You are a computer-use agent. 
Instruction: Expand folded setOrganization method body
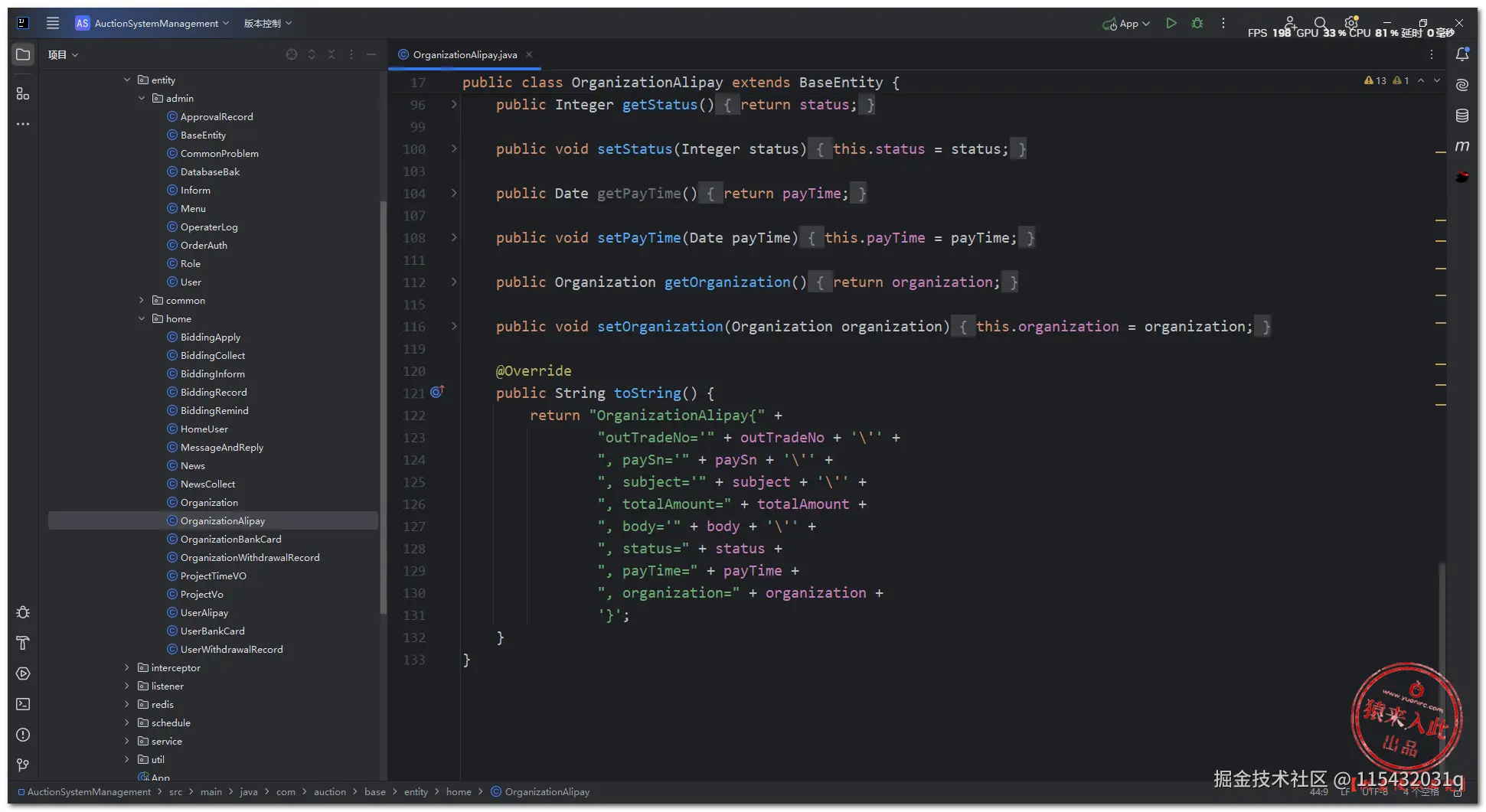454,326
